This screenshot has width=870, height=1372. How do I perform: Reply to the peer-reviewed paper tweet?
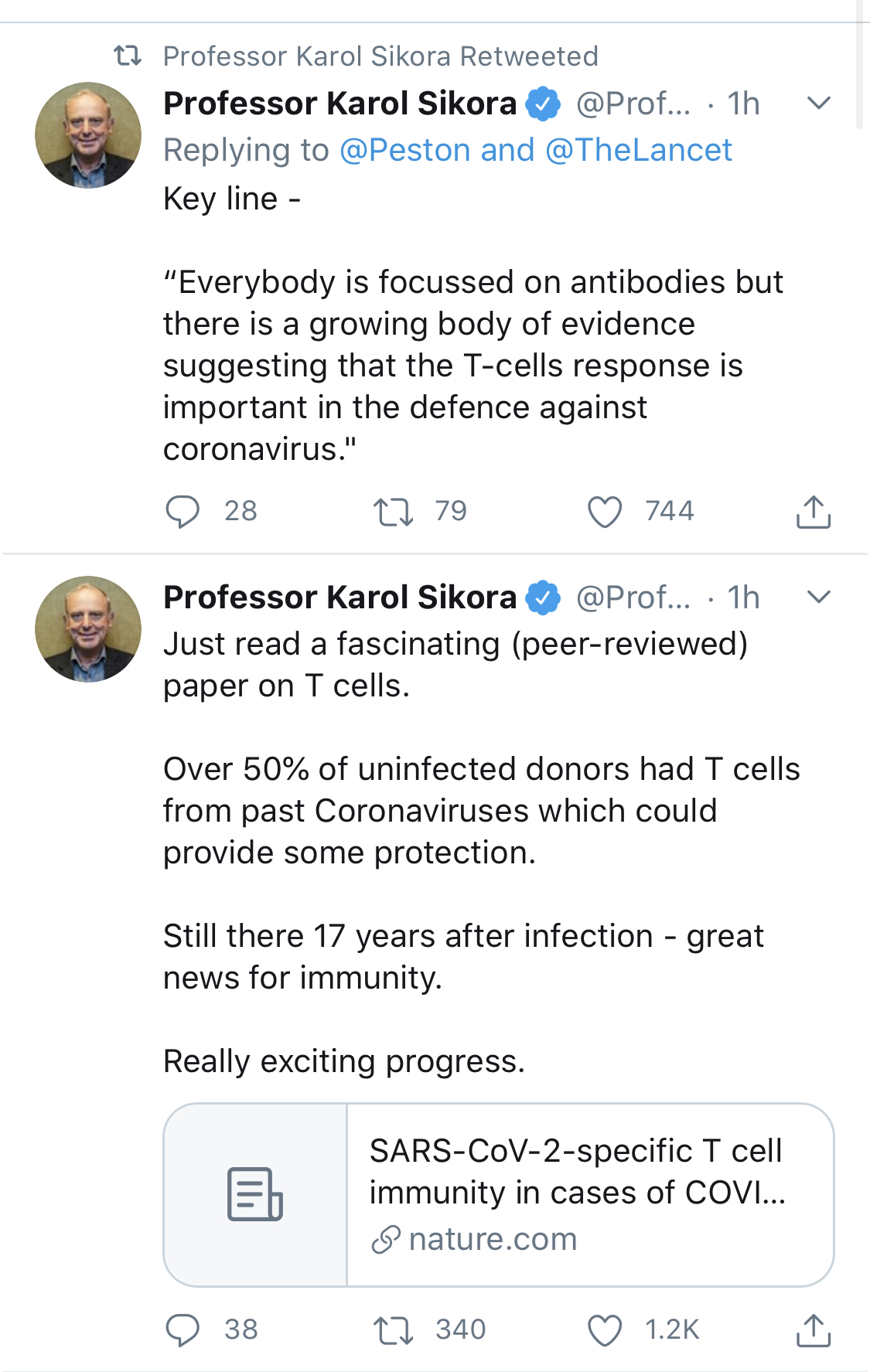[183, 1330]
